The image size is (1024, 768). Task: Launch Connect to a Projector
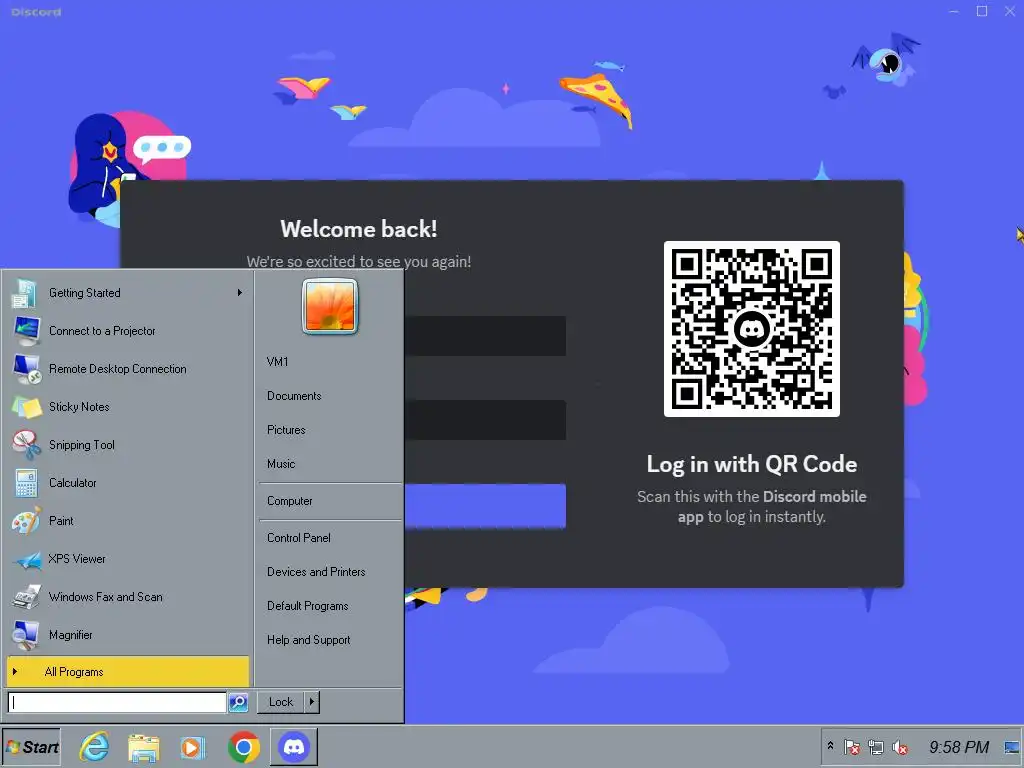pyautogui.click(x=127, y=330)
